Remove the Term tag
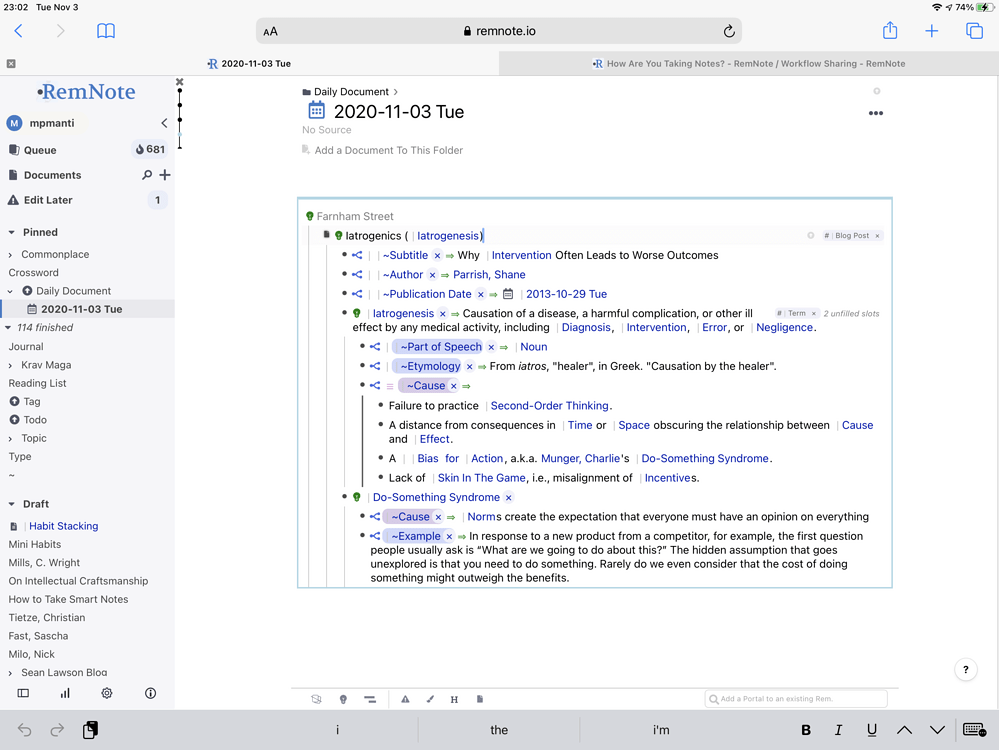 (x=814, y=314)
